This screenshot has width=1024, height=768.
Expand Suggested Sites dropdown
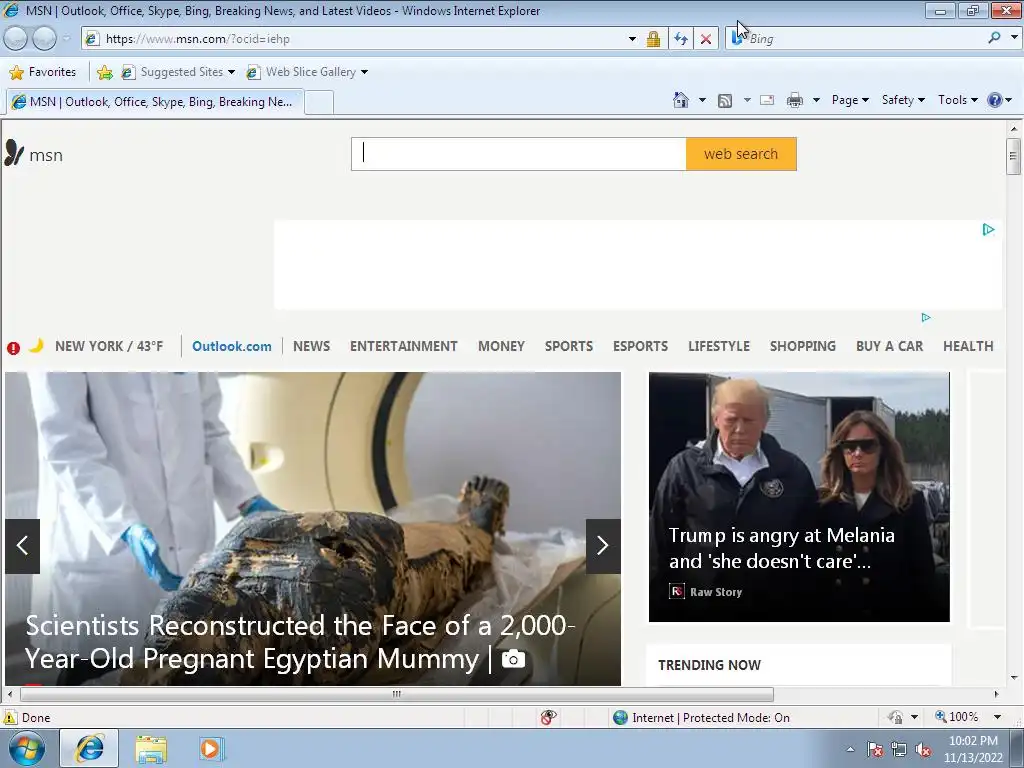tap(231, 72)
